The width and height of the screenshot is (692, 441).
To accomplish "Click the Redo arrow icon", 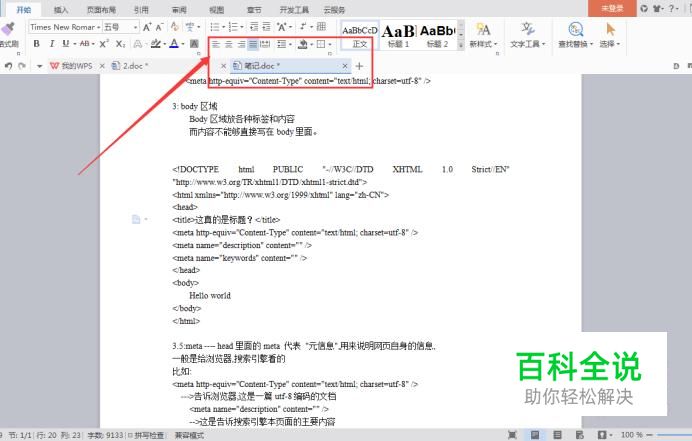I will 22,66.
